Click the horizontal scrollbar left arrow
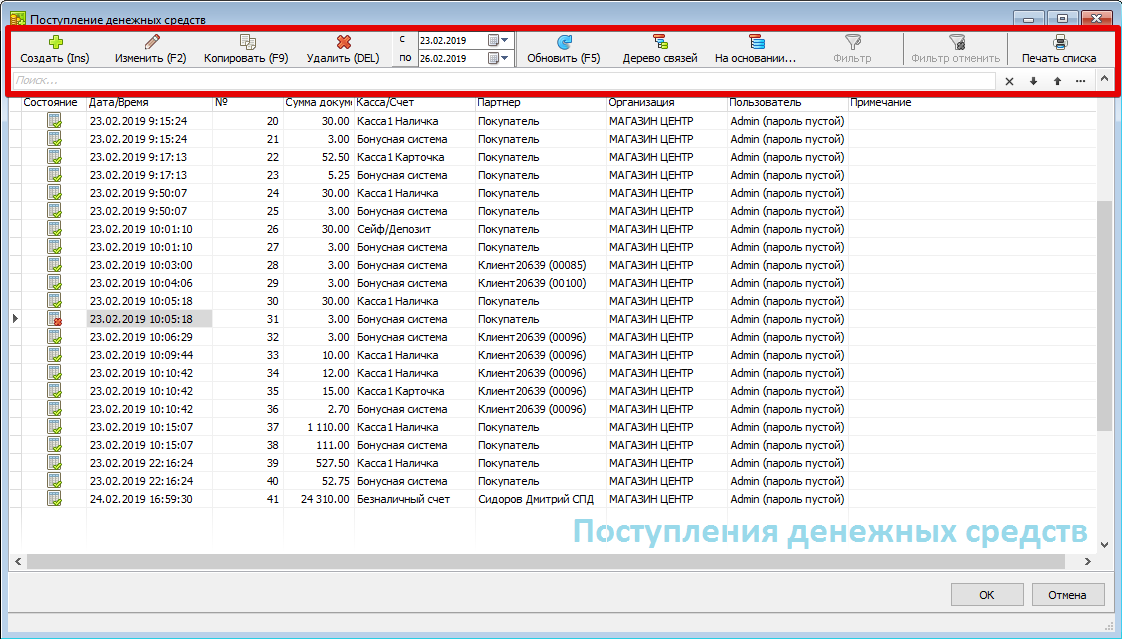1126x639 pixels. 18,561
